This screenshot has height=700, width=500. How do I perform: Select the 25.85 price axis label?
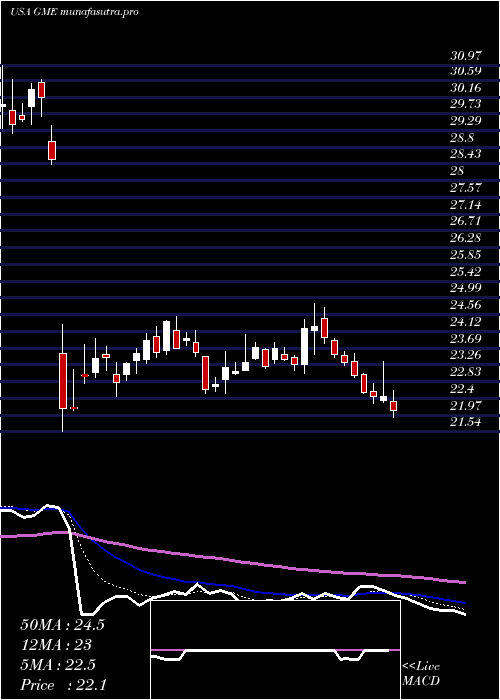tap(466, 255)
